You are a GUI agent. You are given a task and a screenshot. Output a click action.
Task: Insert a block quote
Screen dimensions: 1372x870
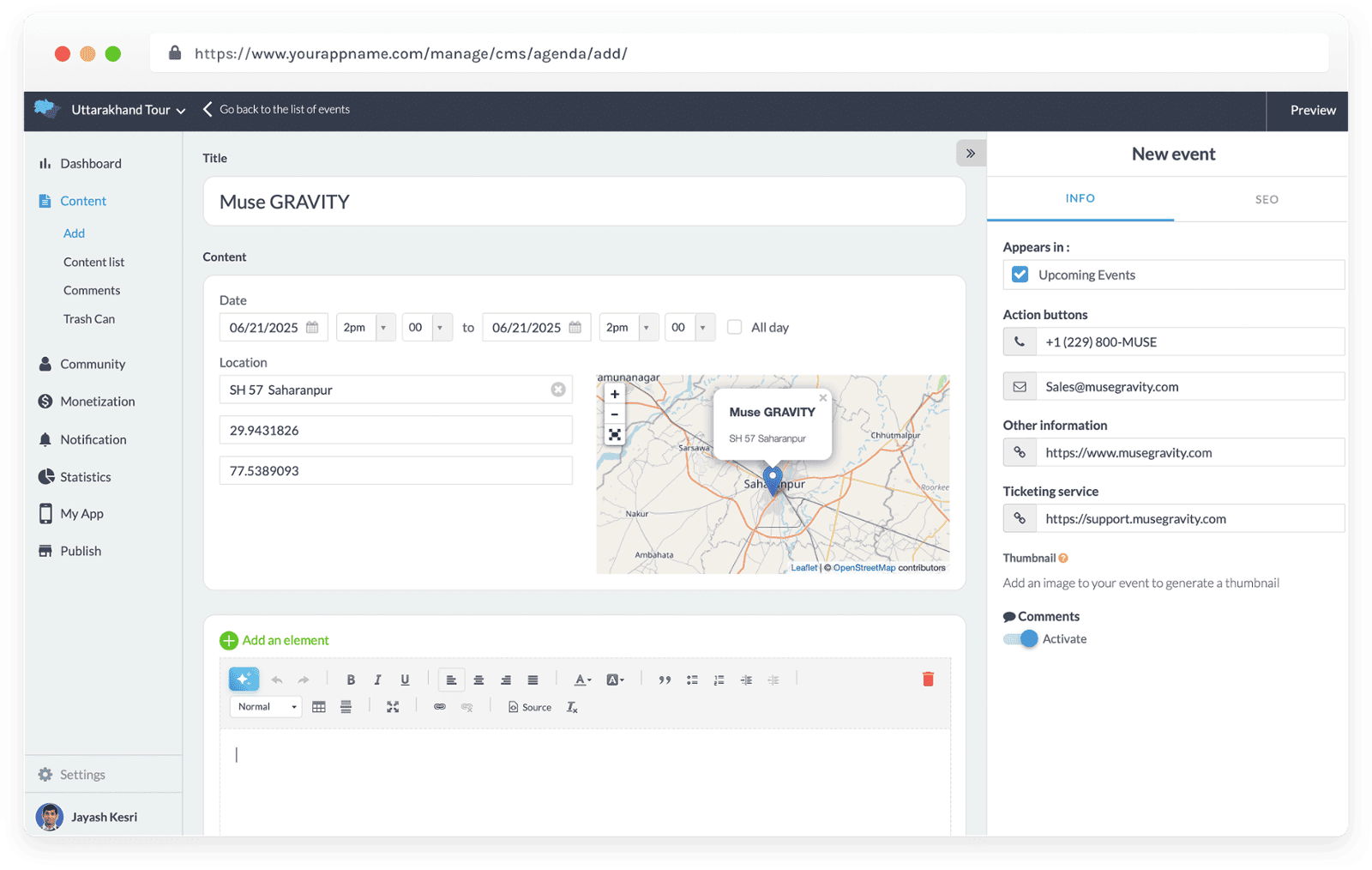click(x=665, y=680)
